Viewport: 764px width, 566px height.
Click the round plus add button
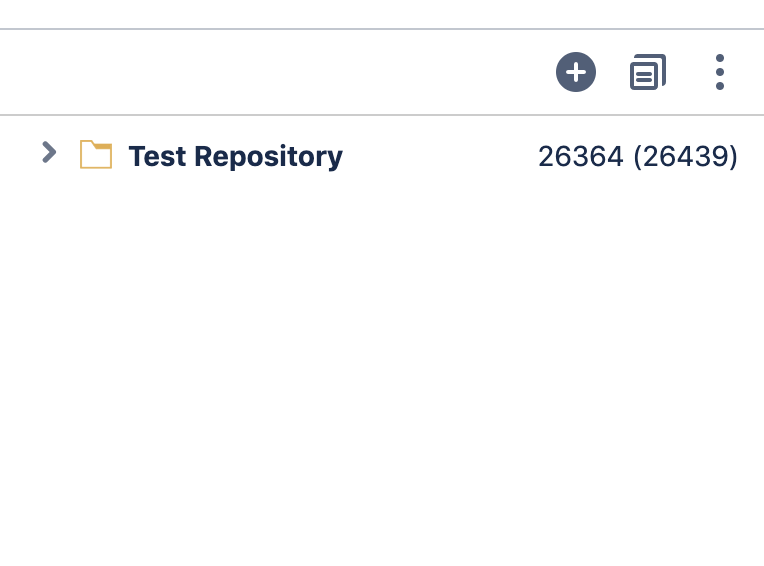tap(575, 72)
